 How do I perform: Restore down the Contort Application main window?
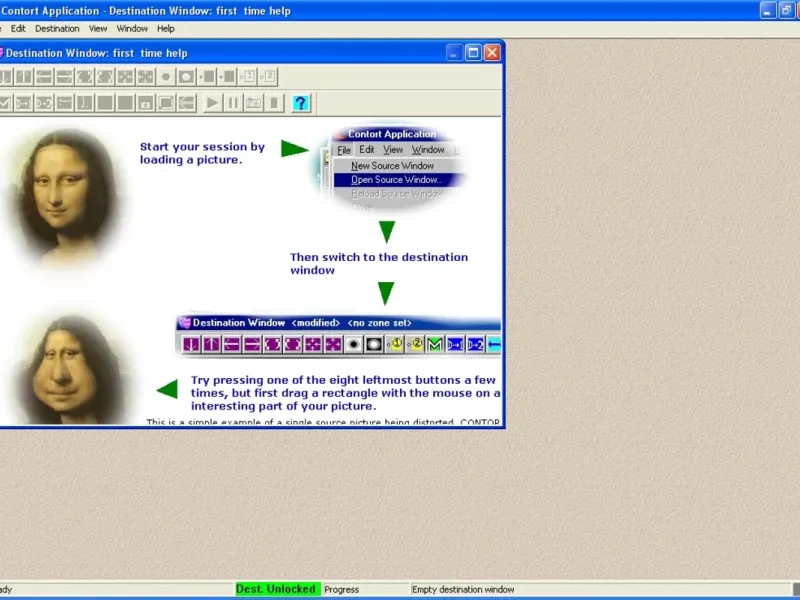[x=786, y=10]
